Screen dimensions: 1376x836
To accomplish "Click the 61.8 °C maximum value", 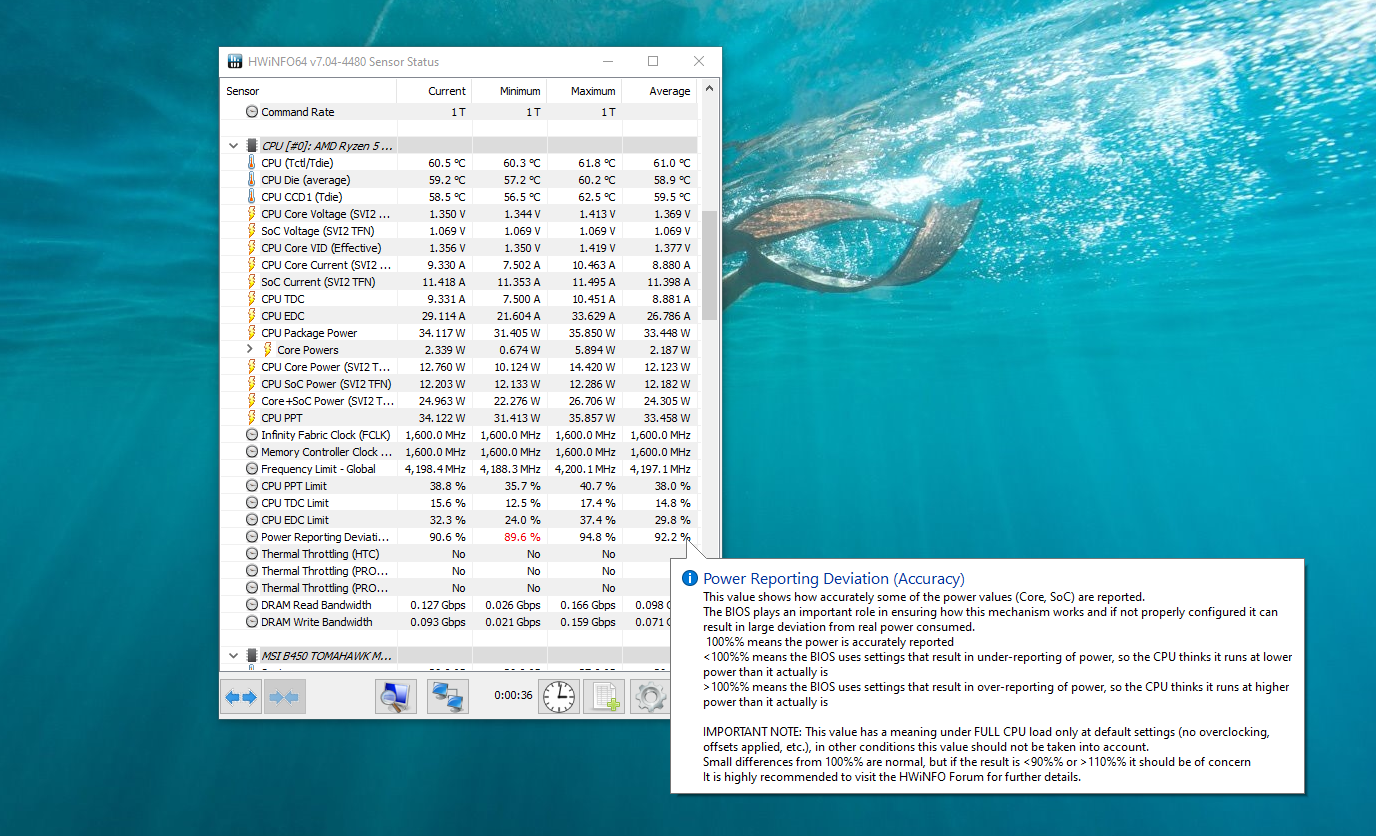I will [x=597, y=163].
